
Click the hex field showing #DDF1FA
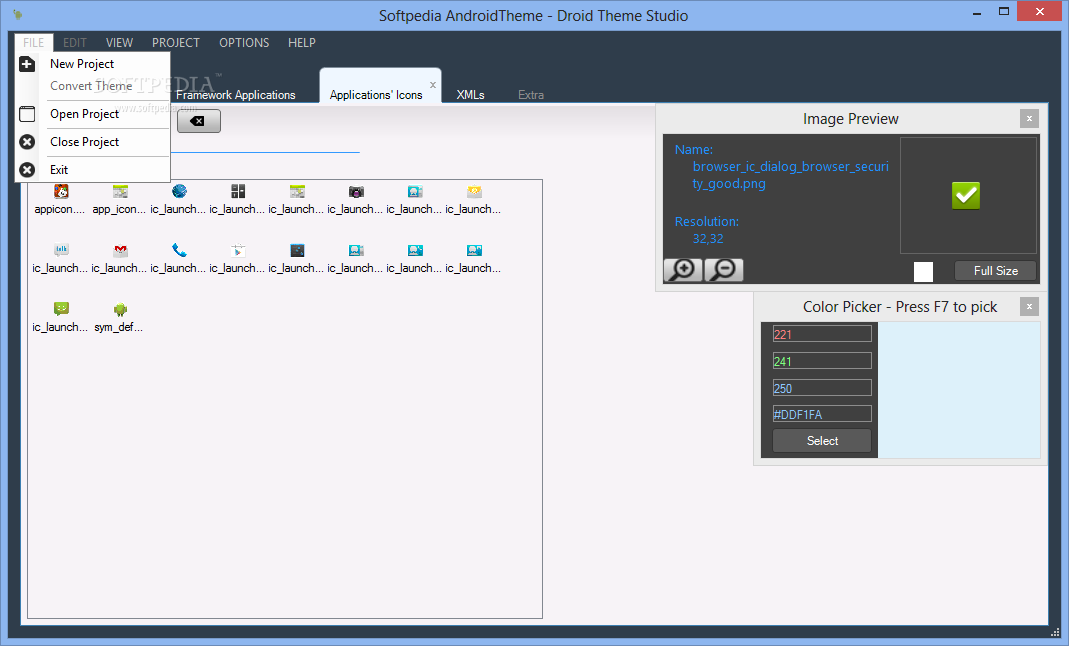coord(822,414)
